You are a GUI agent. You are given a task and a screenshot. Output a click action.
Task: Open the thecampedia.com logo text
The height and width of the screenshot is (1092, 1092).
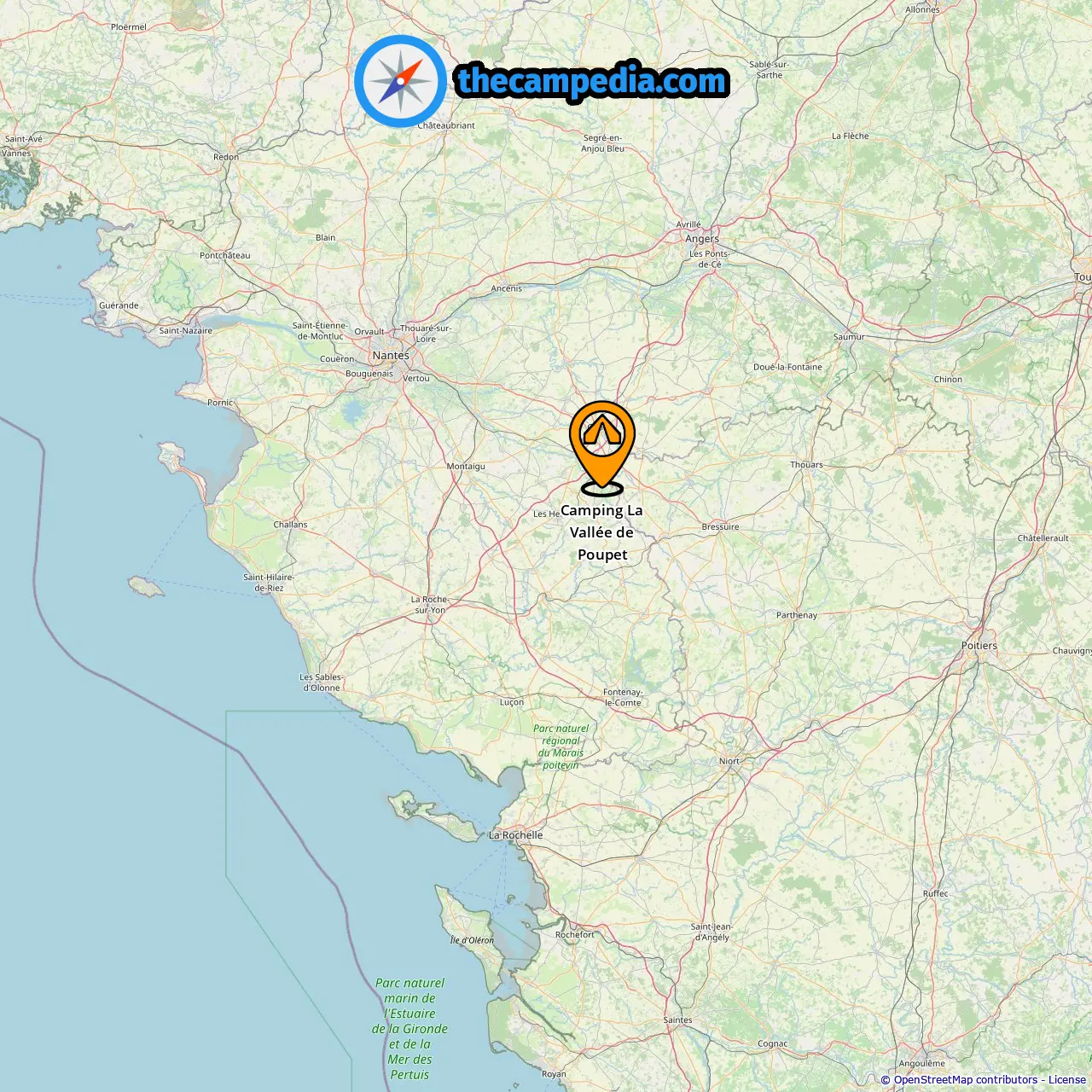(x=591, y=81)
